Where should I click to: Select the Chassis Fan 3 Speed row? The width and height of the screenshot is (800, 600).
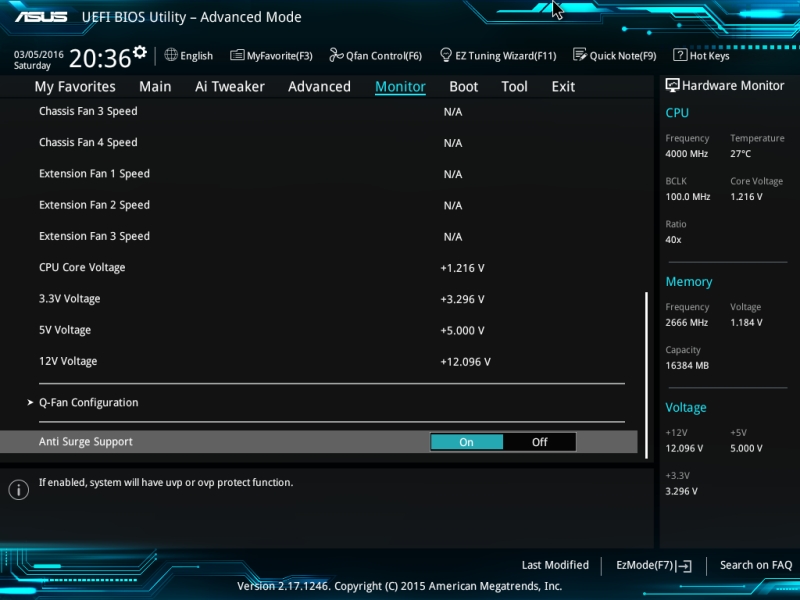pos(319,112)
